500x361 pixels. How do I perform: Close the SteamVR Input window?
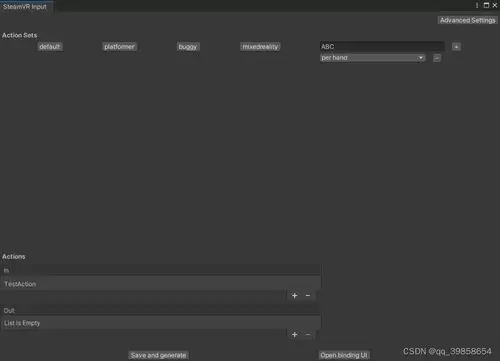point(495,5)
